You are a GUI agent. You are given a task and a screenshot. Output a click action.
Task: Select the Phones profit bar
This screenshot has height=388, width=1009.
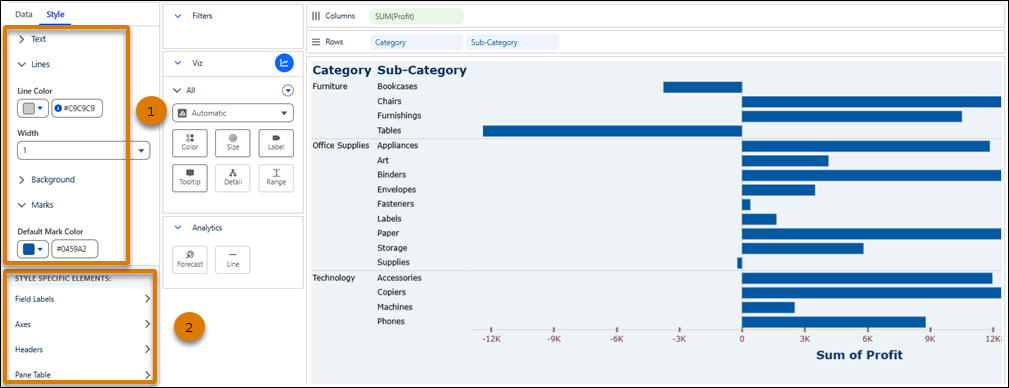click(834, 322)
